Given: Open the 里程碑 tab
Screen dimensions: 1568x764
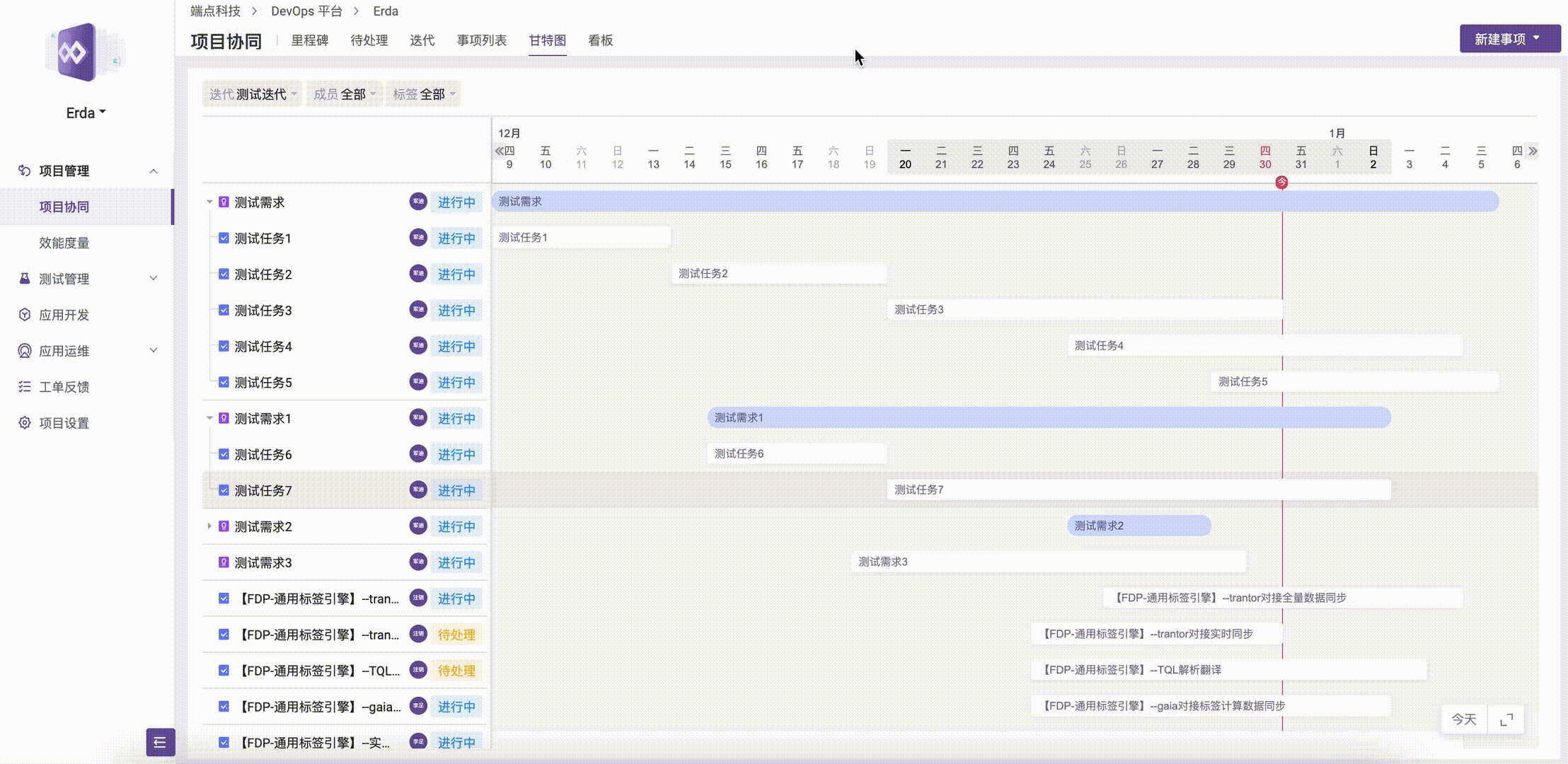Looking at the screenshot, I should coord(311,40).
